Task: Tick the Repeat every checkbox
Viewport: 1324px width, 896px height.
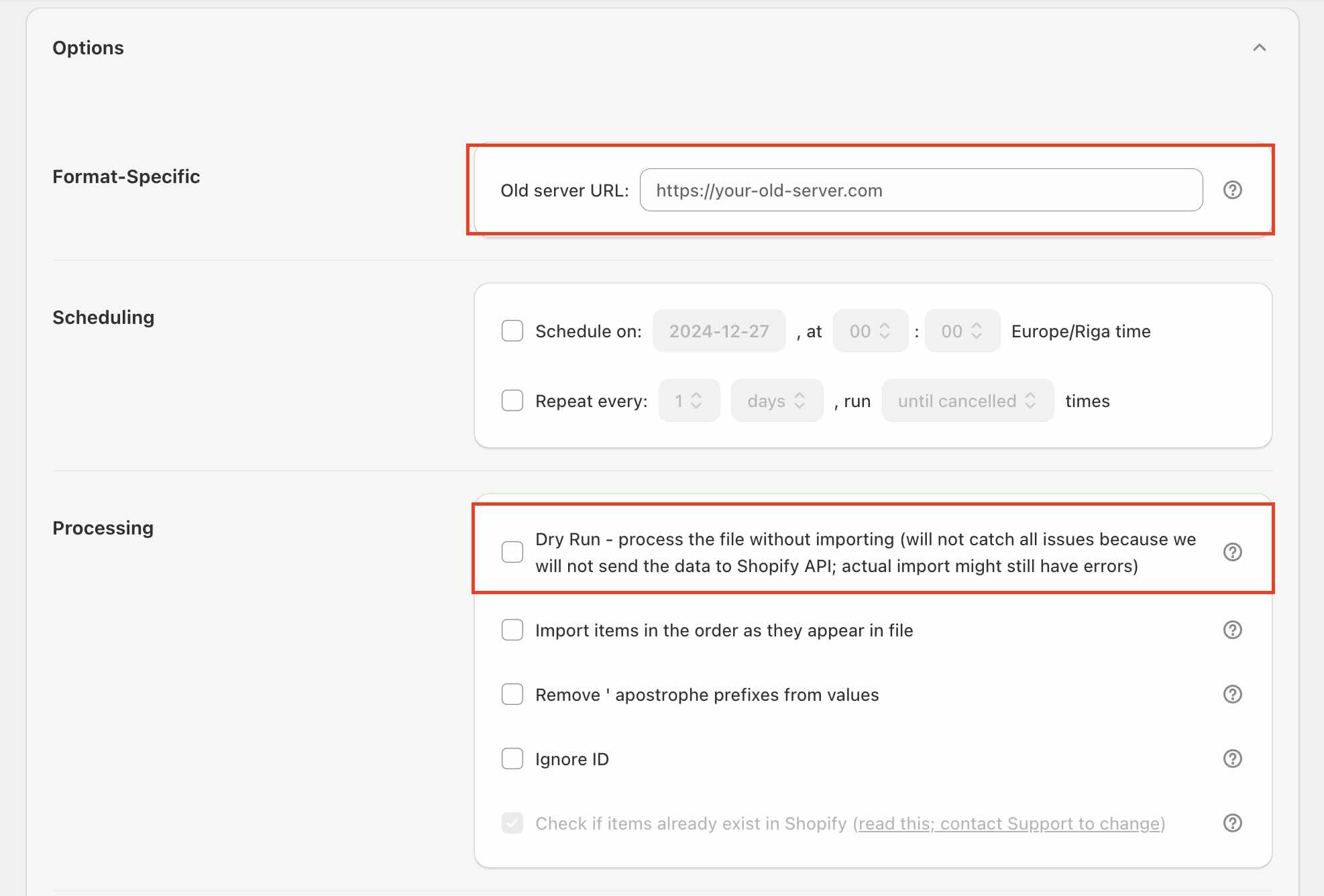Action: [512, 400]
